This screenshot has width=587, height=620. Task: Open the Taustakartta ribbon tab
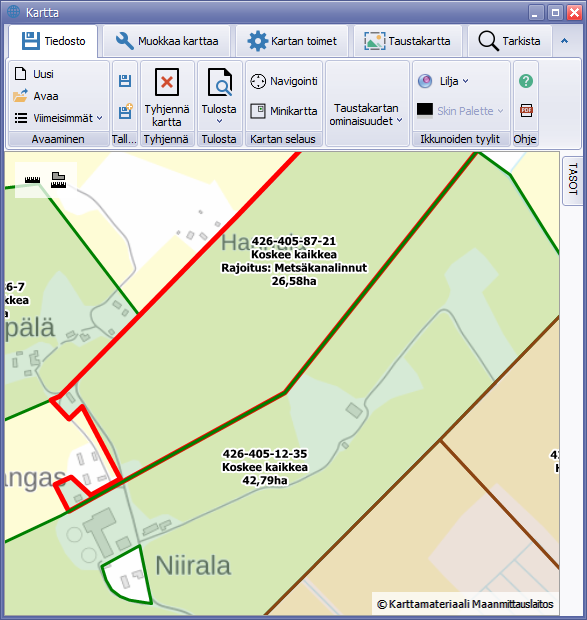tap(408, 41)
